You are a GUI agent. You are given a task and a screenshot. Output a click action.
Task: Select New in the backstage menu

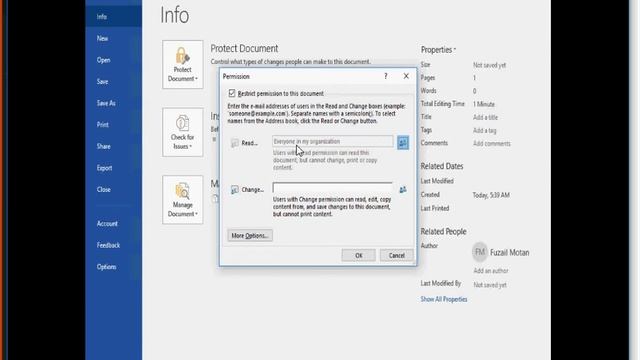click(114, 38)
